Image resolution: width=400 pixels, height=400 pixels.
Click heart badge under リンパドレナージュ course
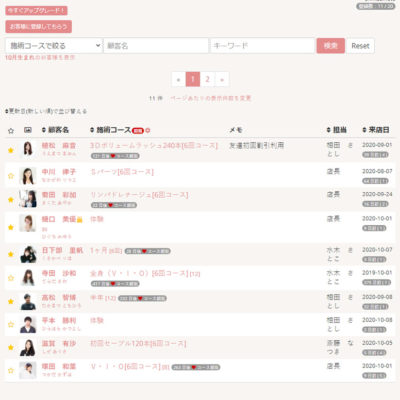pos(114,205)
